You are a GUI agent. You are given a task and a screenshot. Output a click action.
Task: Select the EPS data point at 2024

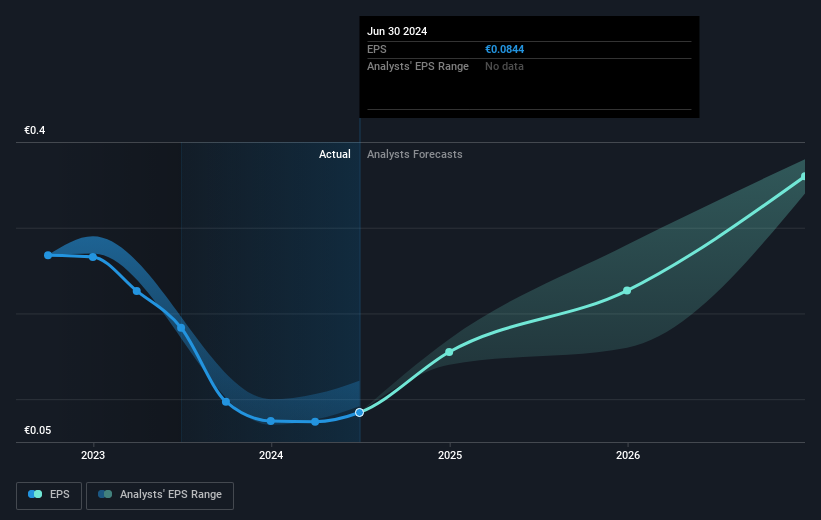[271, 421]
